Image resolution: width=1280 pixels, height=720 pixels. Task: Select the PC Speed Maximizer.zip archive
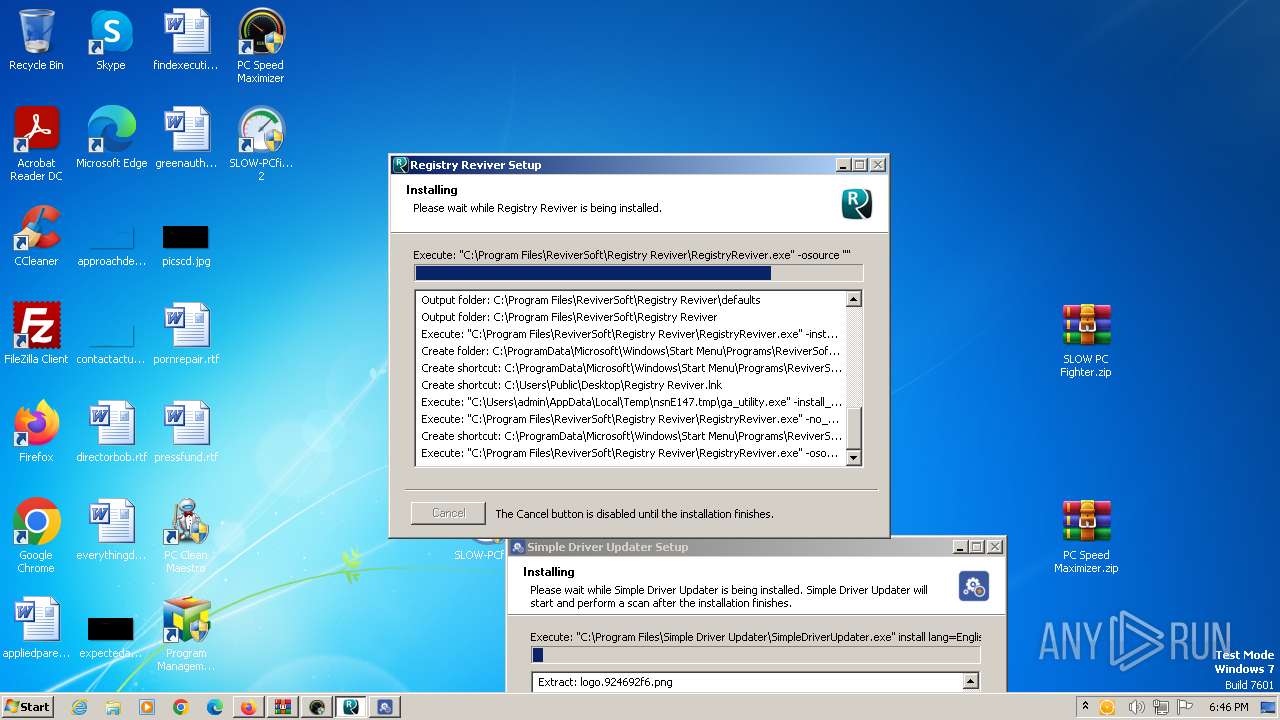coord(1086,537)
